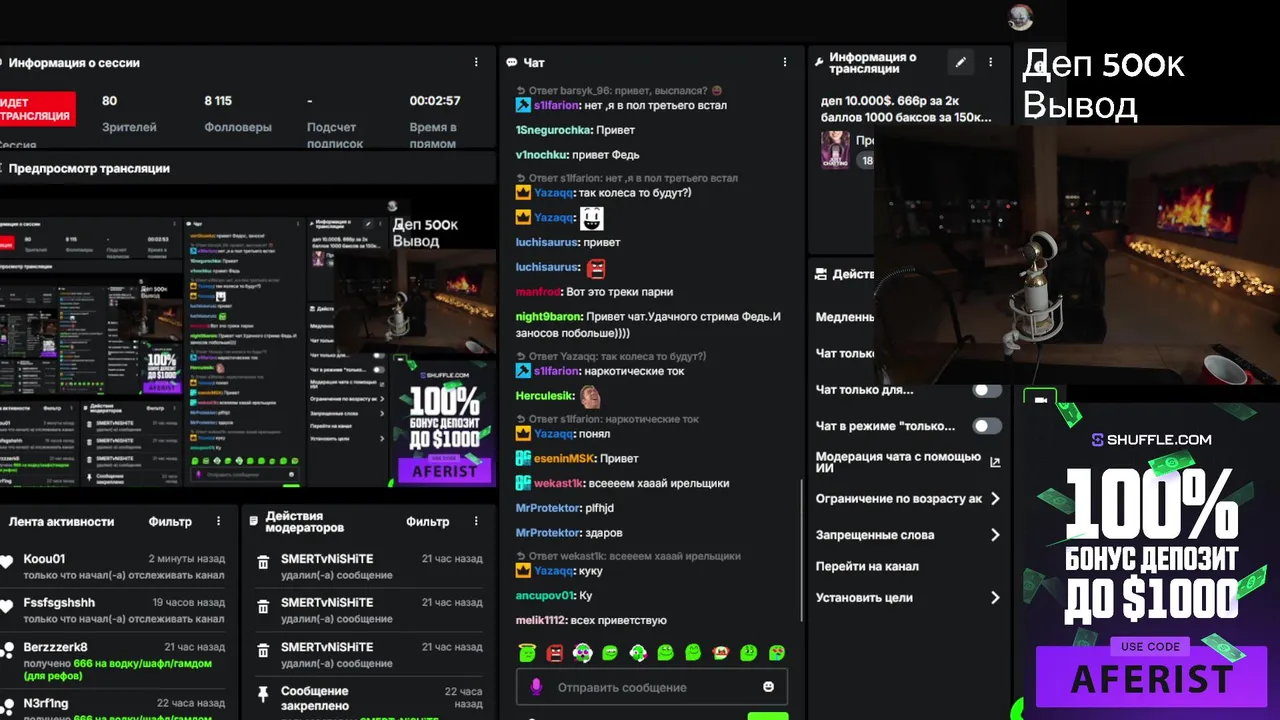
Task: Click username 1Snegurochka in chat
Action: pos(554,130)
